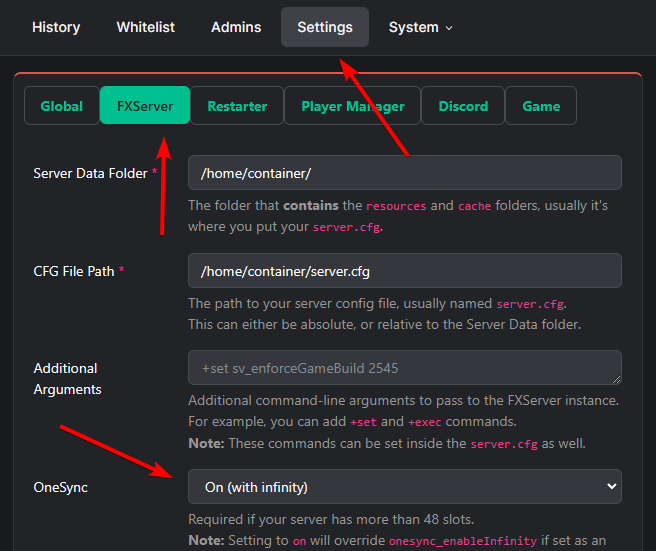Image resolution: width=656 pixels, height=551 pixels.
Task: Click the Additional Arguments resize handle
Action: (617, 380)
